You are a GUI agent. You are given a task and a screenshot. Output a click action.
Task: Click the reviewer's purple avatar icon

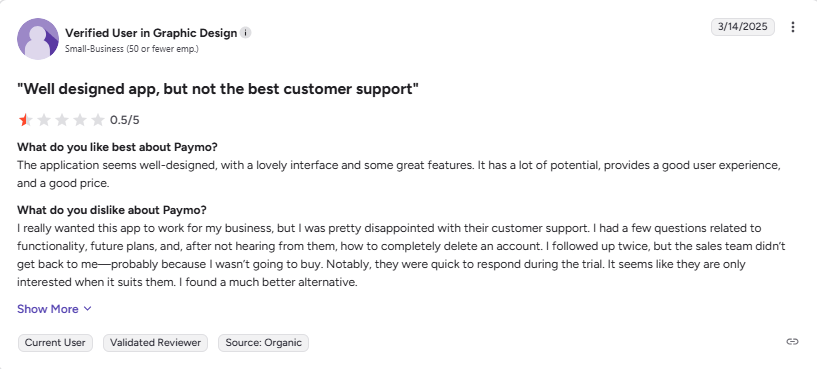pyautogui.click(x=38, y=39)
